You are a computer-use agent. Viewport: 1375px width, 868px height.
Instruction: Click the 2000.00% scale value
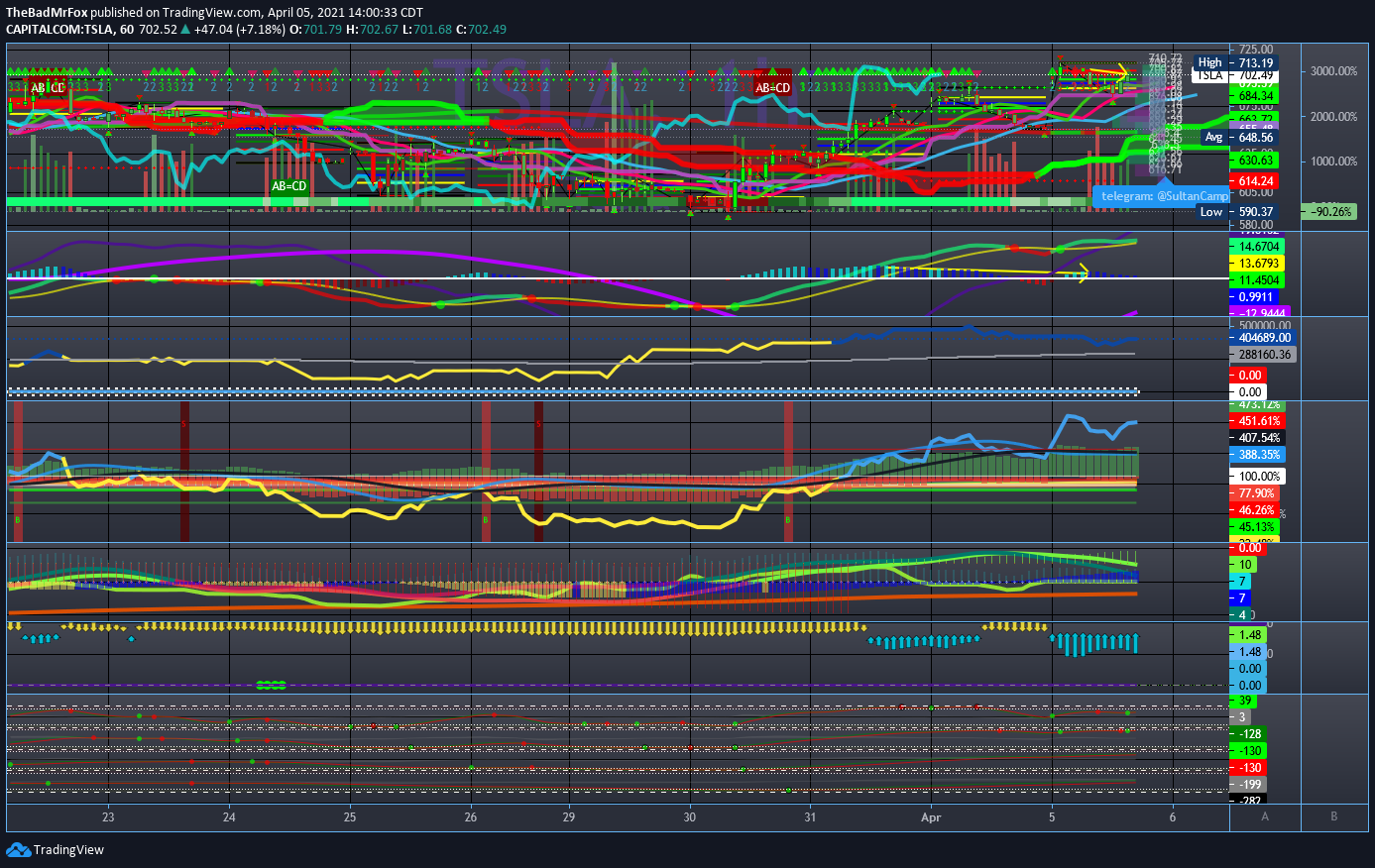click(x=1334, y=117)
